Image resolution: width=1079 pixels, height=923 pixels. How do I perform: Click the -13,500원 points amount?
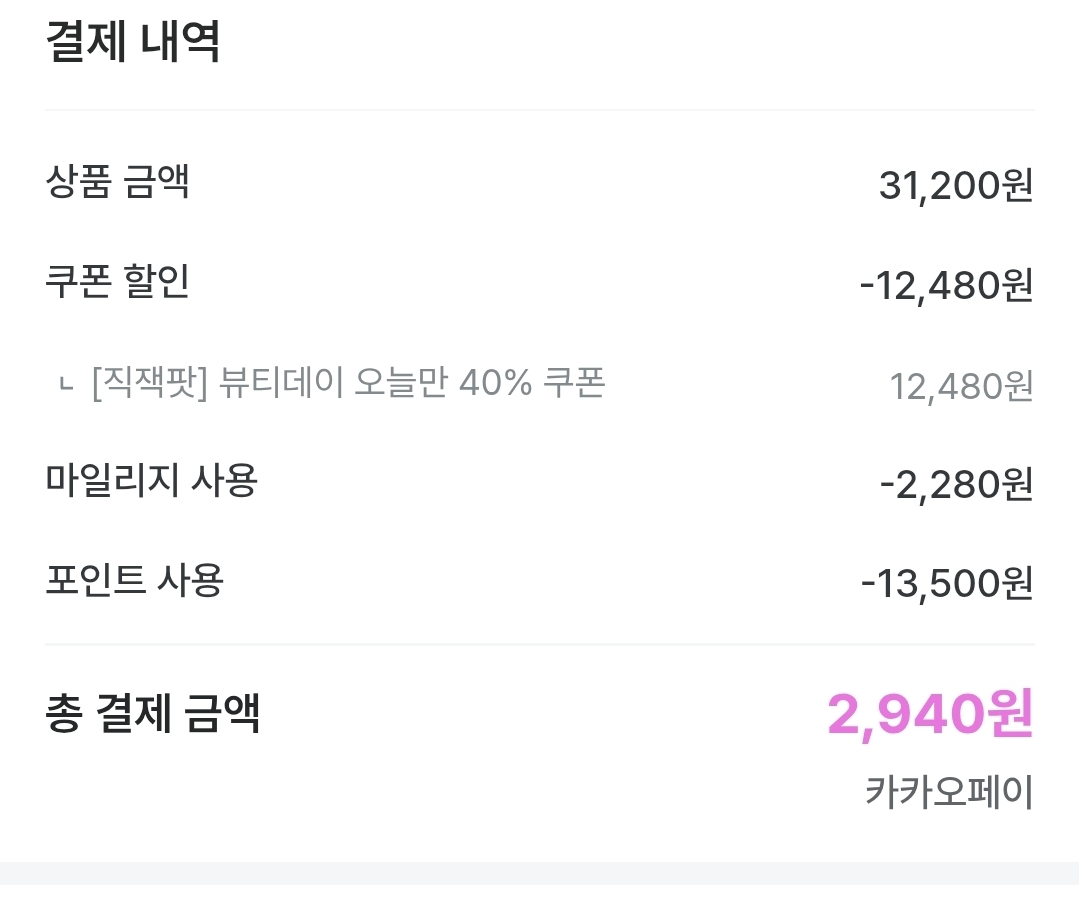pos(946,584)
